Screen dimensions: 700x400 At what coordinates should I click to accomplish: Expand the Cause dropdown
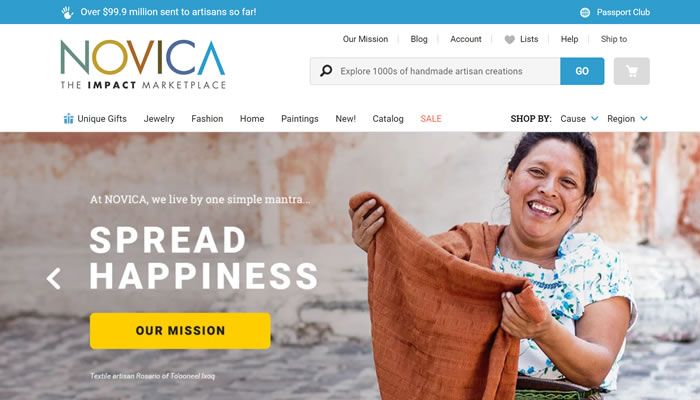[579, 119]
